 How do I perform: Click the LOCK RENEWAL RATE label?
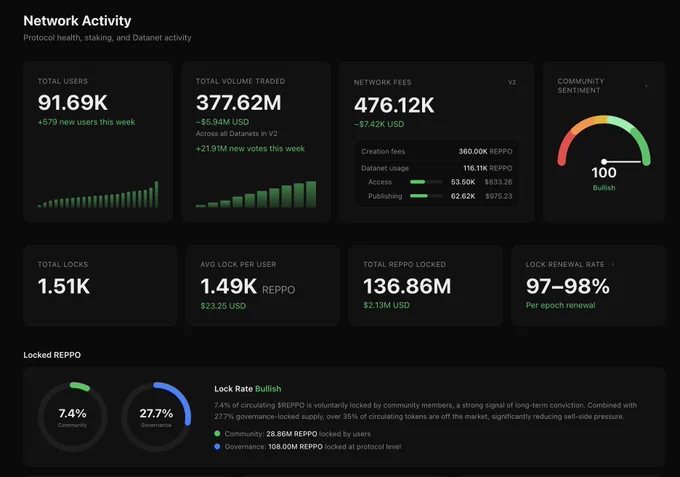[565, 264]
